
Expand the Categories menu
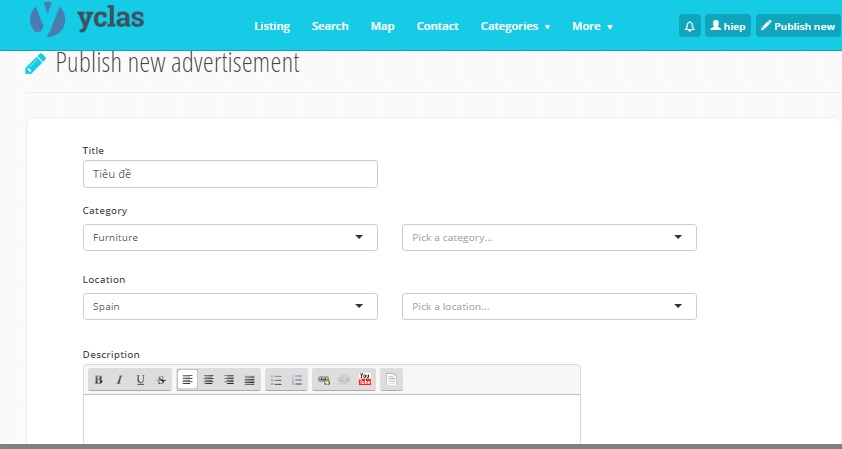(x=515, y=26)
